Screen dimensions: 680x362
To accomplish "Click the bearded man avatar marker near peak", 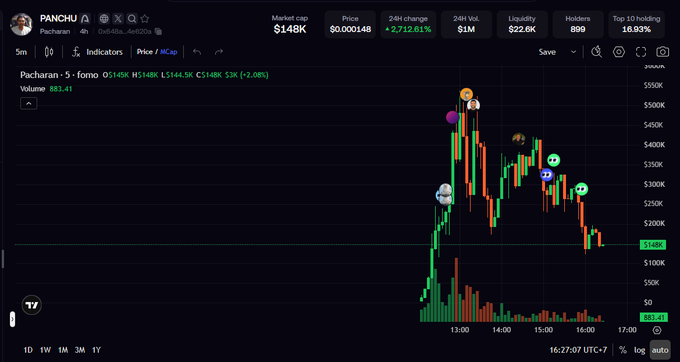I will click(473, 104).
